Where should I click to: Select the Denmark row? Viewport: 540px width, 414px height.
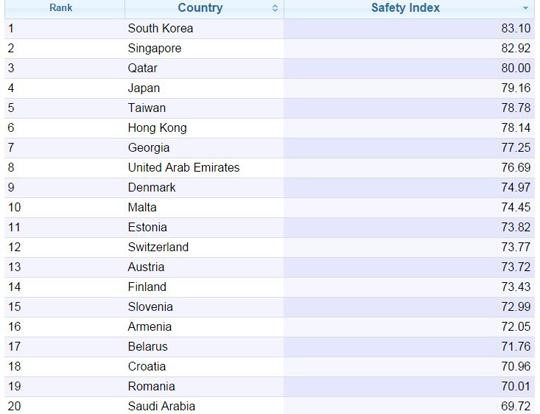pyautogui.click(x=269, y=187)
